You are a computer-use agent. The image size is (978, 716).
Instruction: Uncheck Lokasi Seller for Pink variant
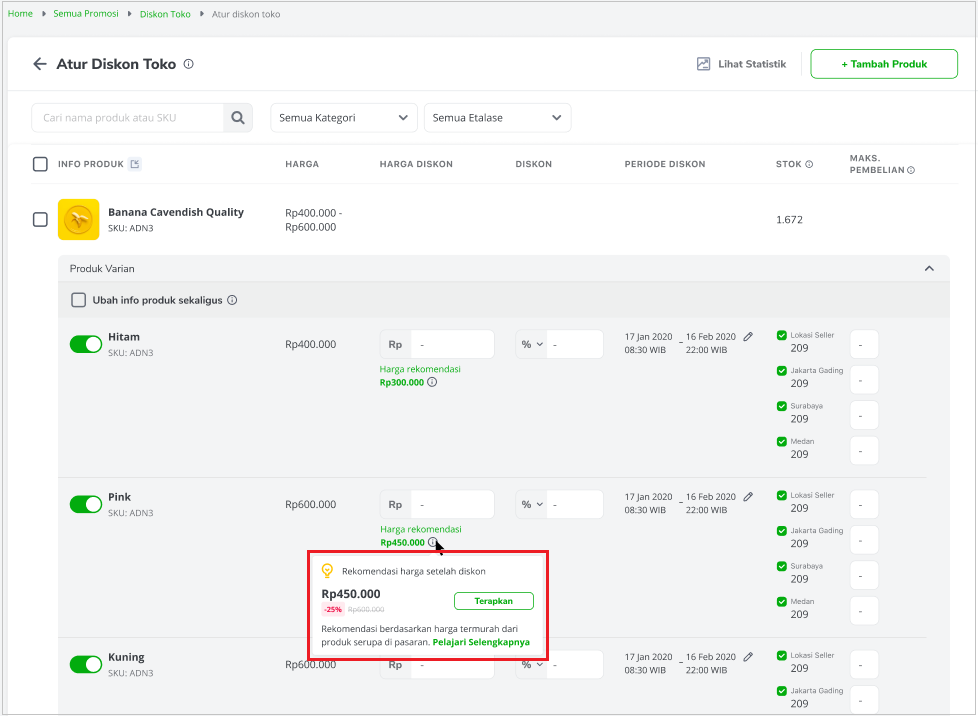(782, 495)
